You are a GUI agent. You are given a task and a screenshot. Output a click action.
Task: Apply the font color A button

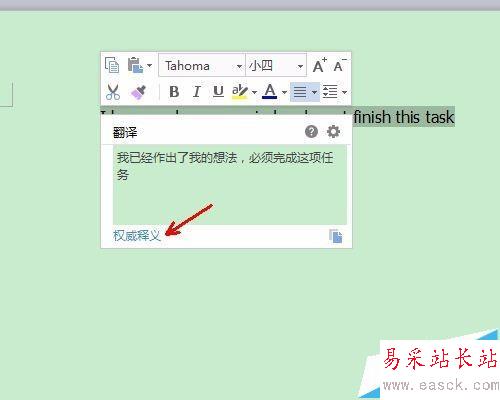[x=270, y=91]
